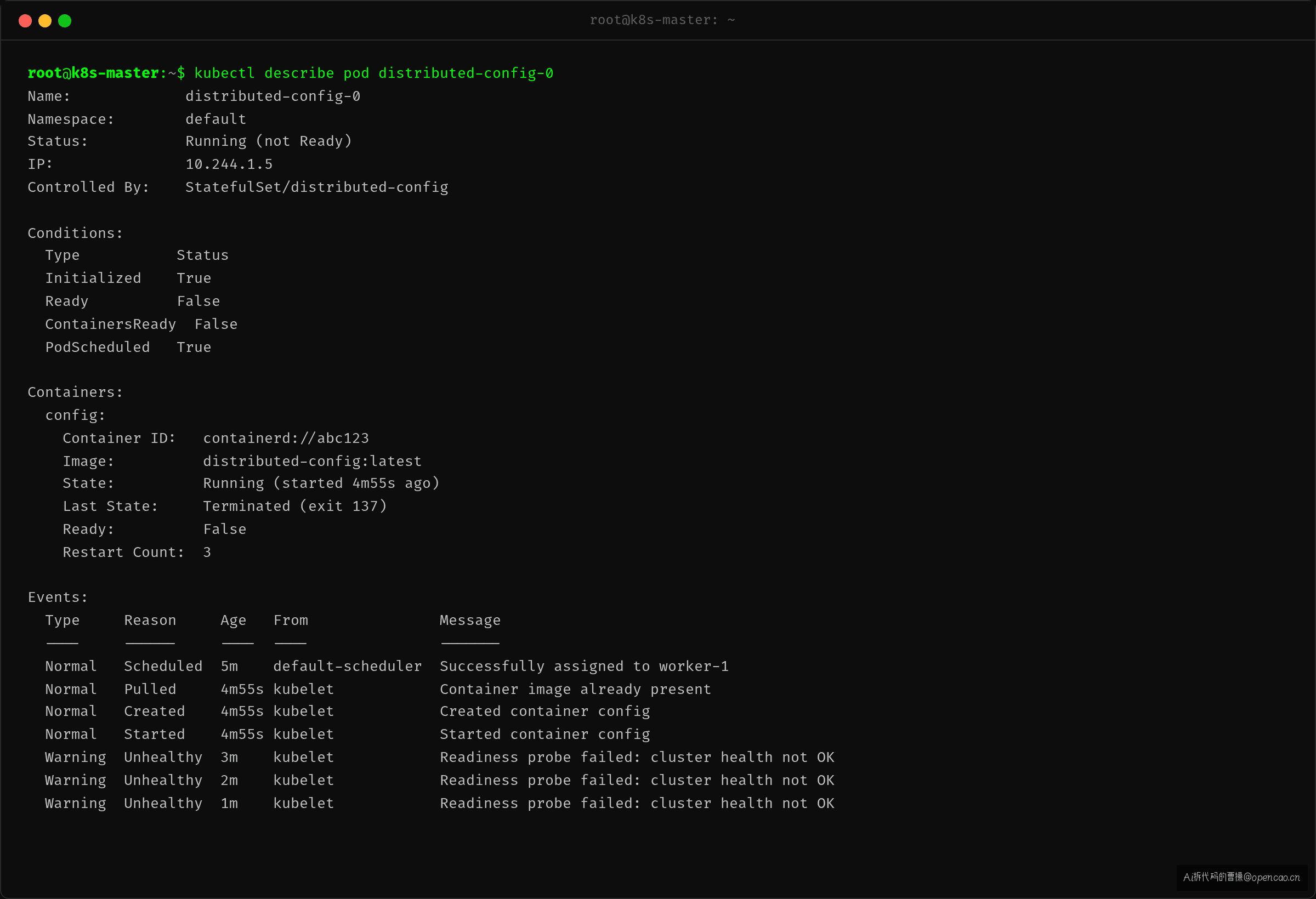The width and height of the screenshot is (1316, 899).
Task: Click the green root@k8s-master prompt
Action: click(93, 73)
